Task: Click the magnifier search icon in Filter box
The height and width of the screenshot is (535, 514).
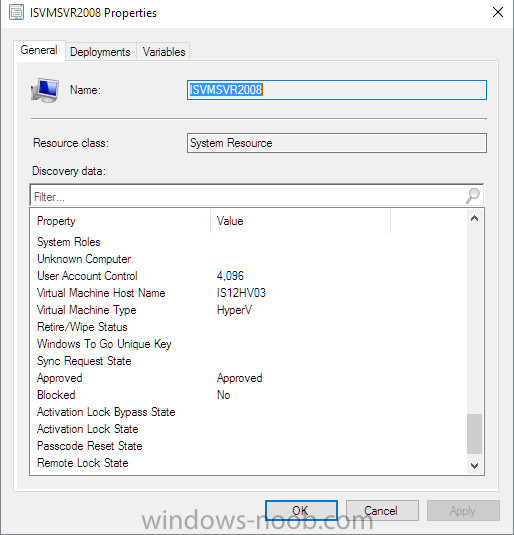Action: [x=473, y=196]
